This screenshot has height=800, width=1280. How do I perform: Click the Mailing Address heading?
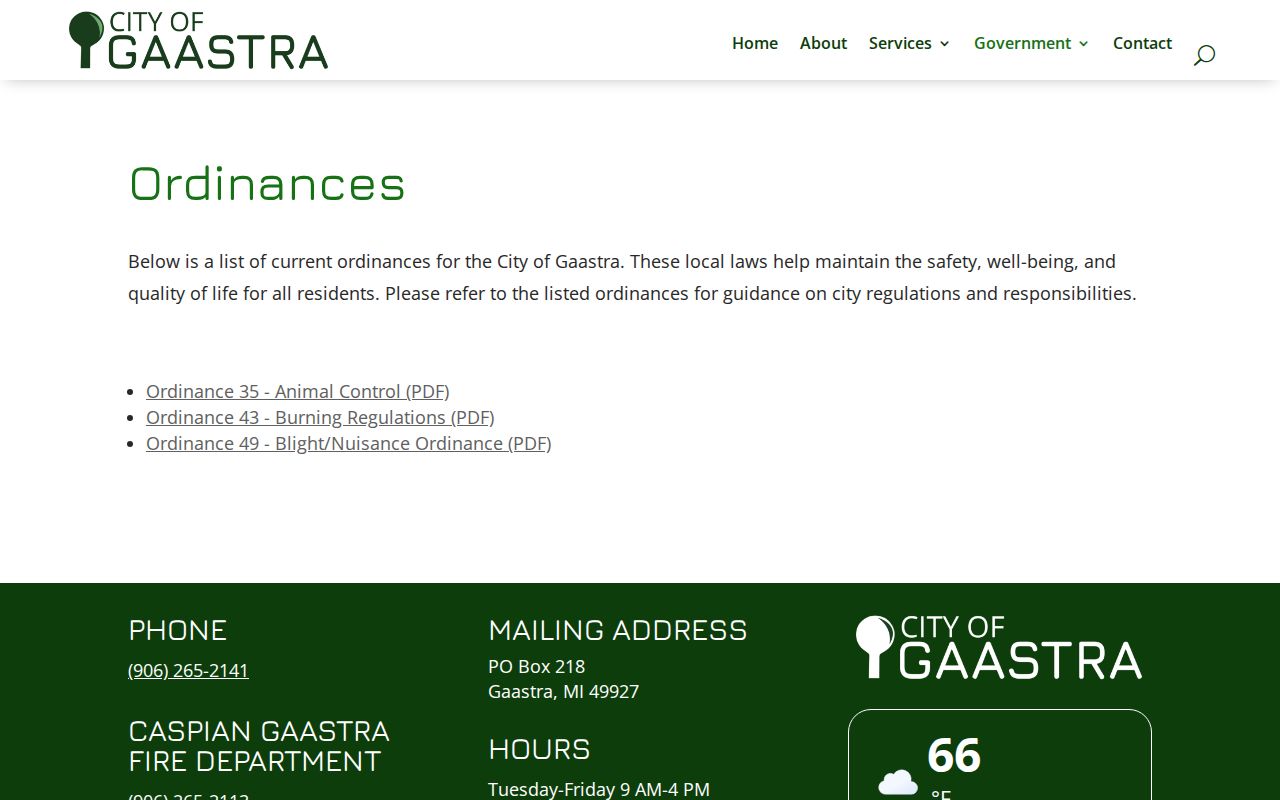tap(618, 630)
